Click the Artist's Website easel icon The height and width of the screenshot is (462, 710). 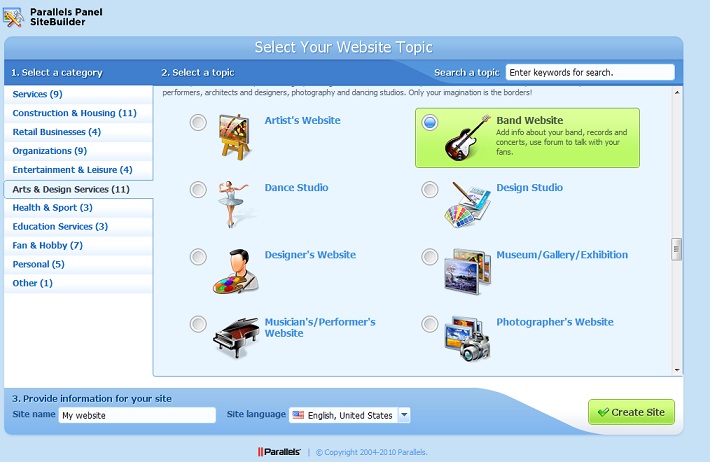236,136
